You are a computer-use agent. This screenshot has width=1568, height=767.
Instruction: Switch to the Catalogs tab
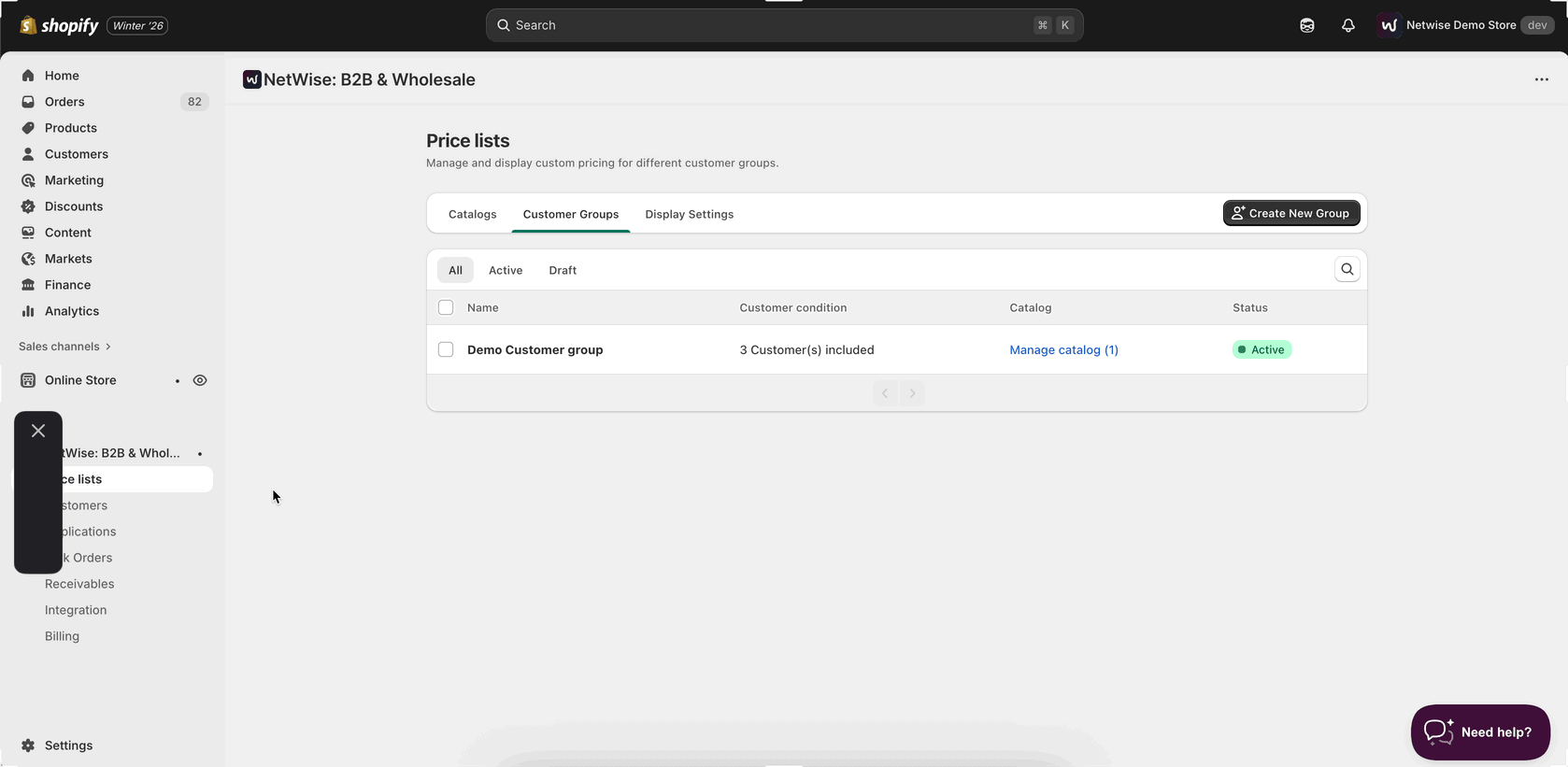click(472, 214)
